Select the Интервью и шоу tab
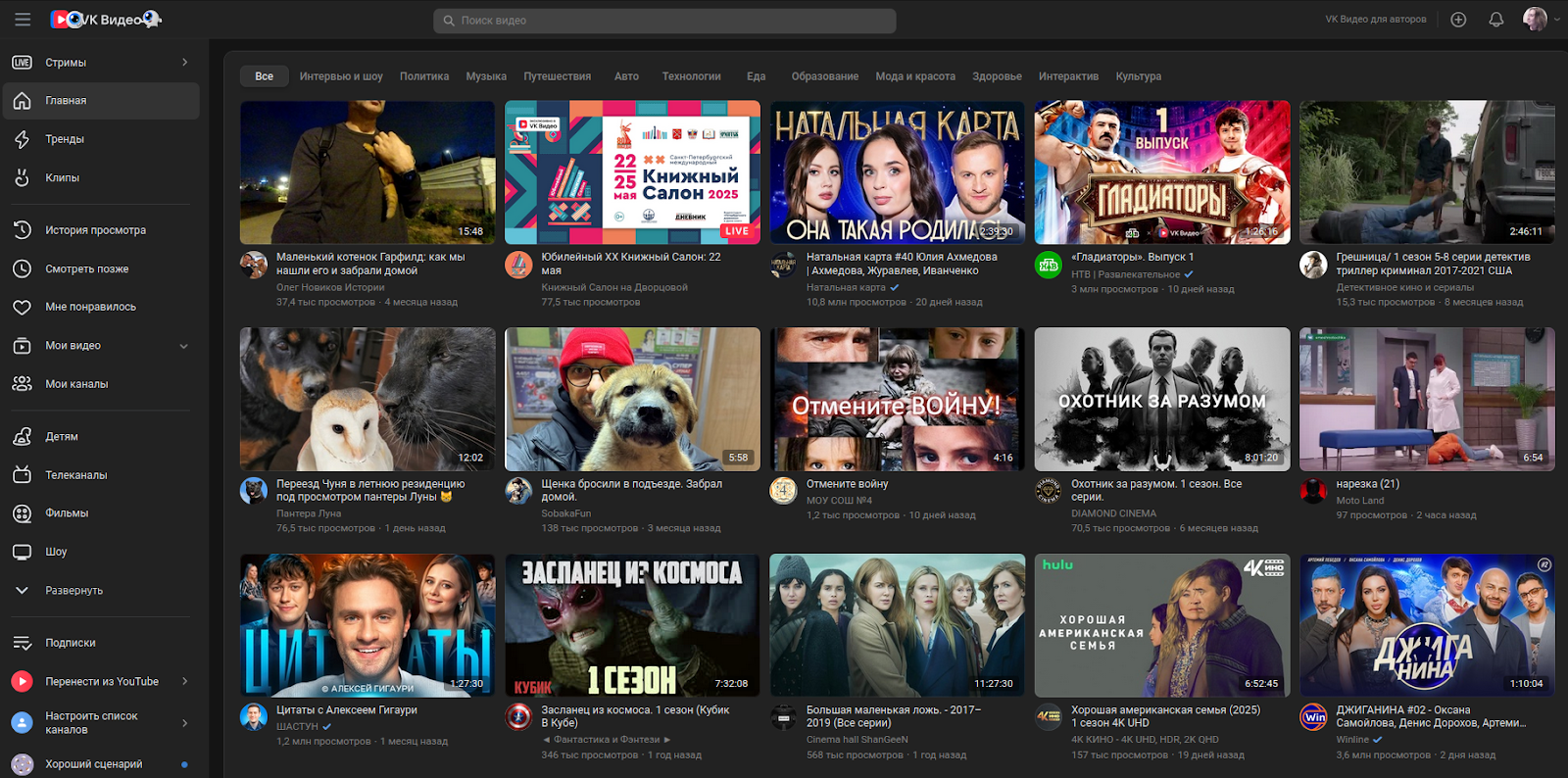Screen dimensions: 1568x778 tap(341, 76)
